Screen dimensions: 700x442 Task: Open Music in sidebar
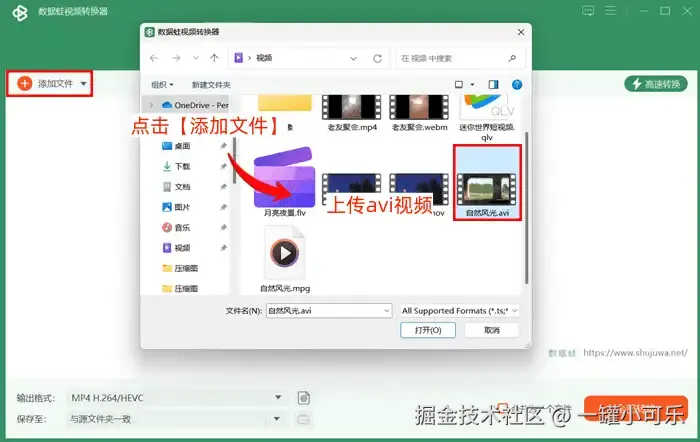[x=176, y=228]
